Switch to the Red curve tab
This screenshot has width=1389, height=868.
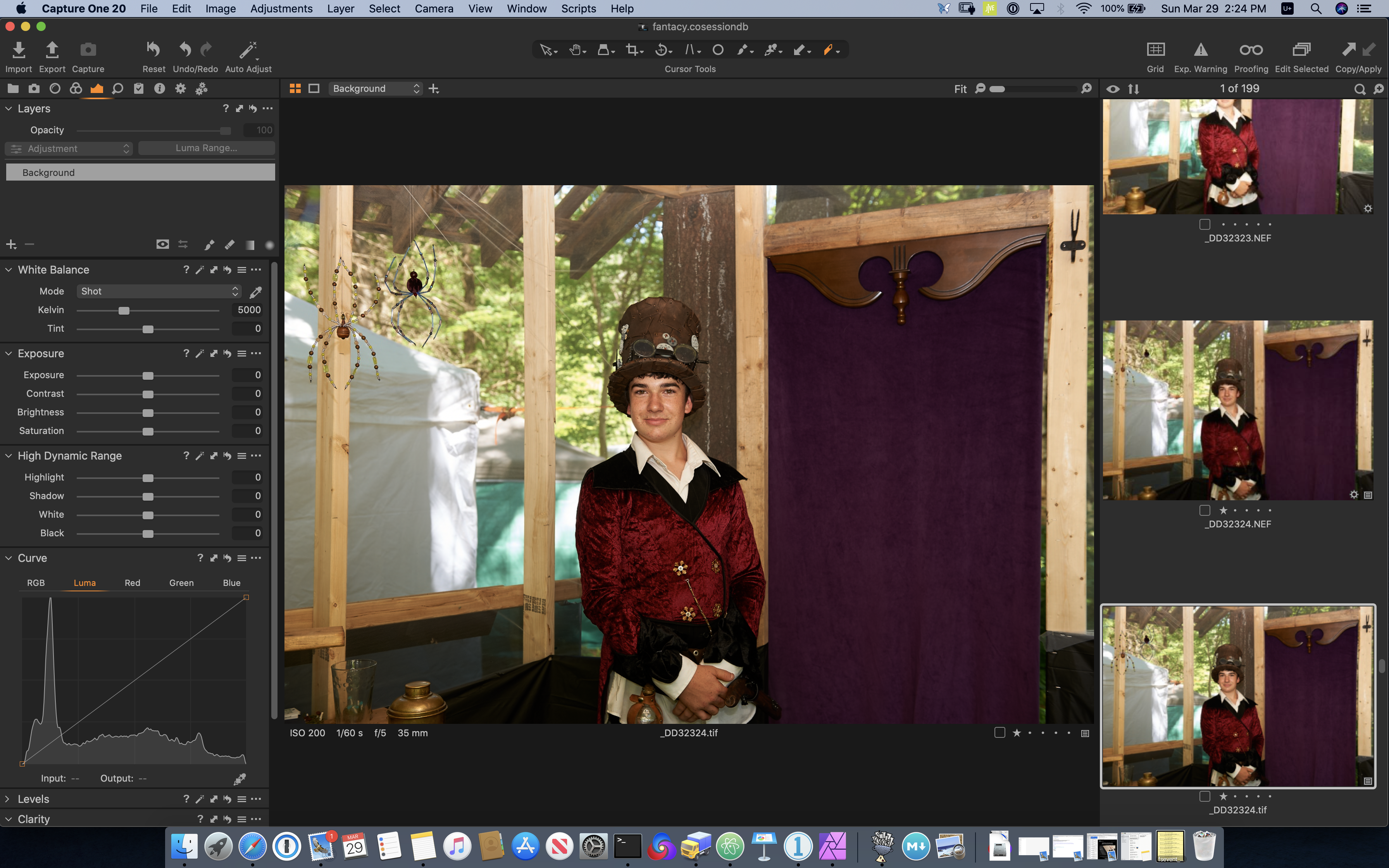click(x=132, y=583)
